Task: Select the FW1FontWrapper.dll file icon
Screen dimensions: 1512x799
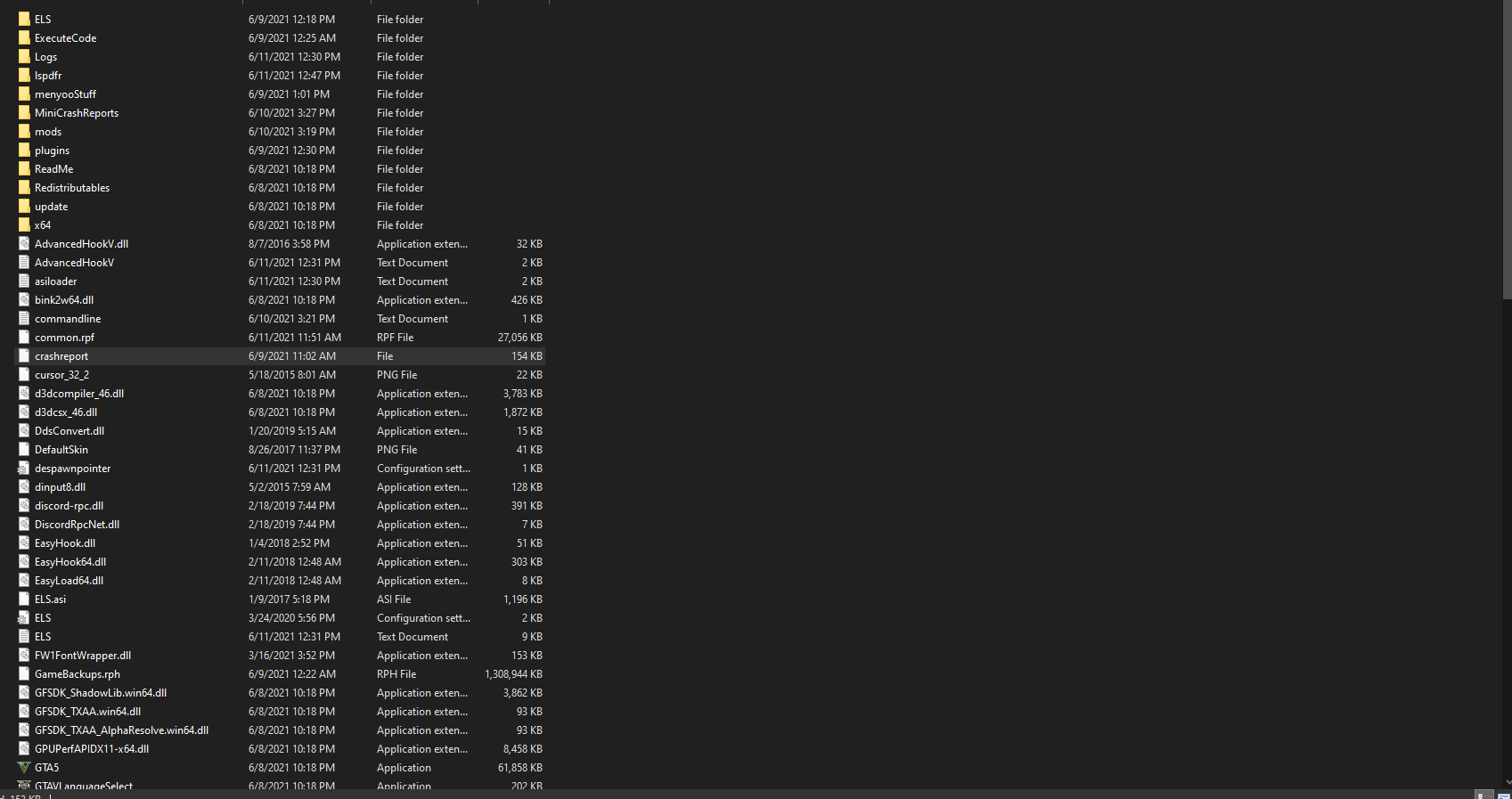Action: [x=24, y=655]
